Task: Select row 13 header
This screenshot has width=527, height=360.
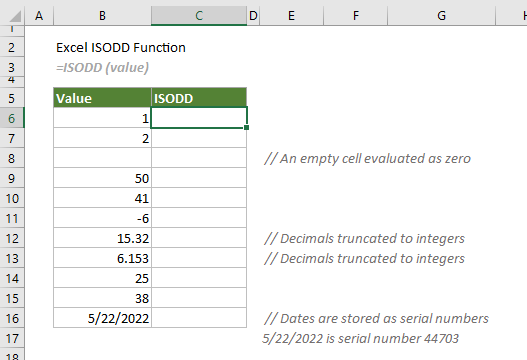Action: [x=12, y=258]
